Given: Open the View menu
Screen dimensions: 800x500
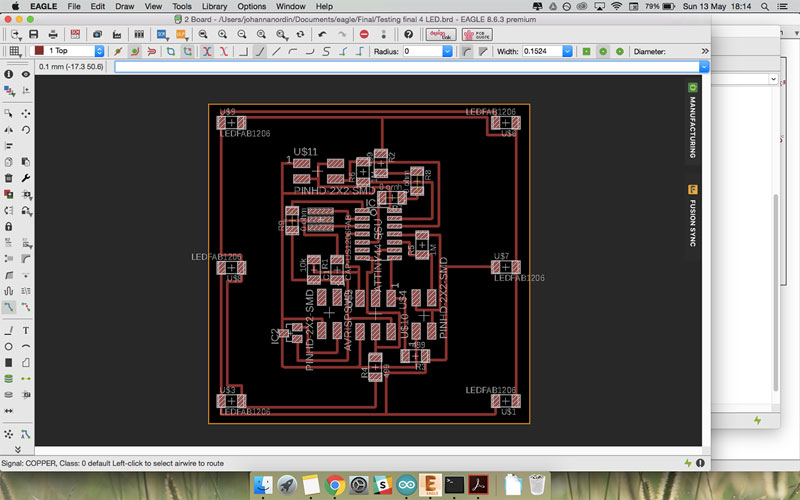Looking at the screenshot, I should (153, 6).
